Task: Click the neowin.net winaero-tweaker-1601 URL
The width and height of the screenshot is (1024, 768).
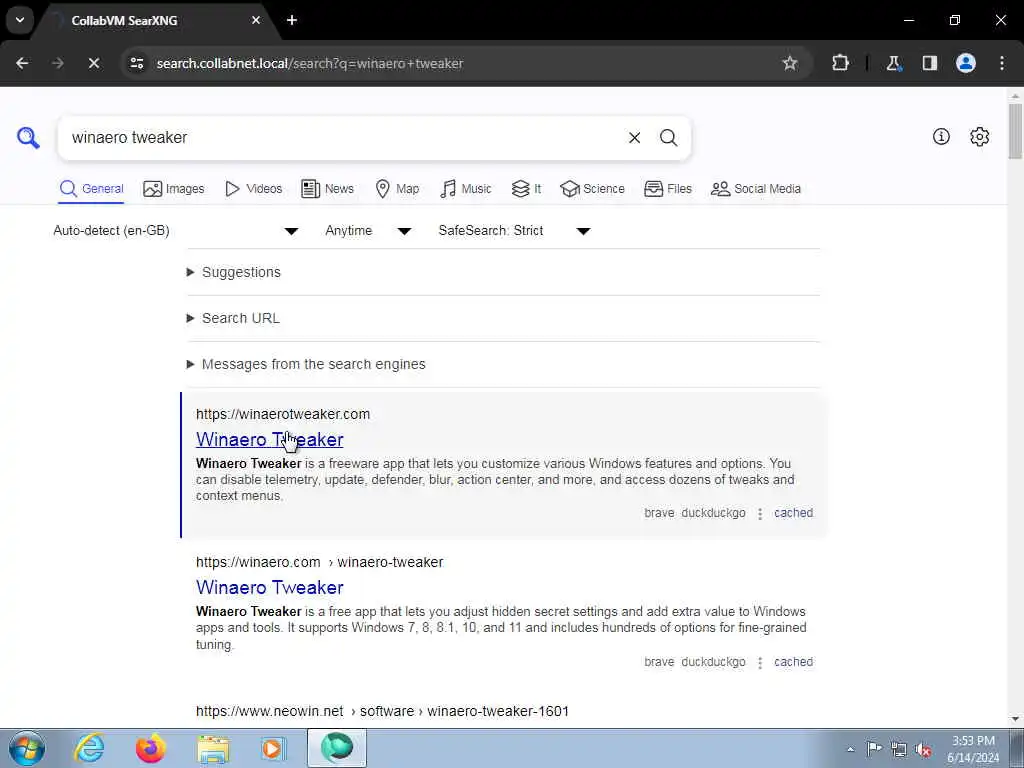Action: point(382,711)
